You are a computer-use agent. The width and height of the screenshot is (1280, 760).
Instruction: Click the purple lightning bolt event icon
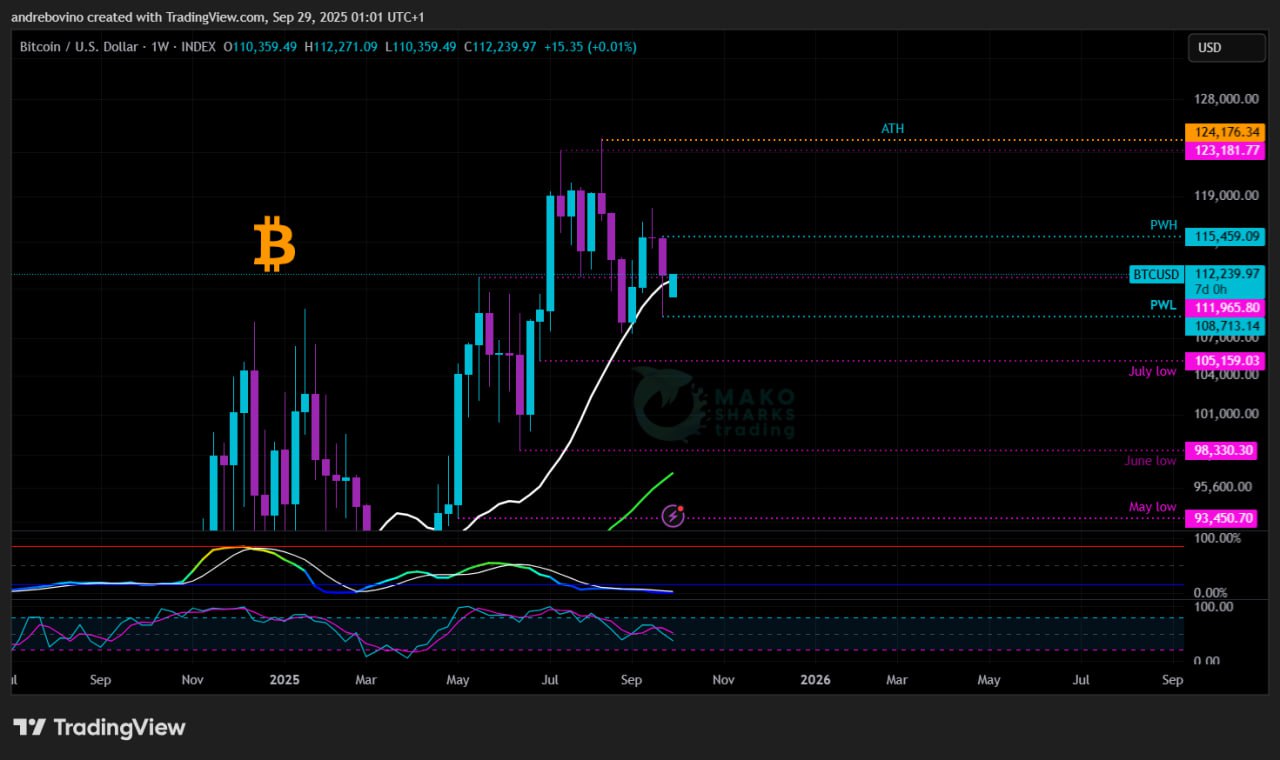point(673,516)
